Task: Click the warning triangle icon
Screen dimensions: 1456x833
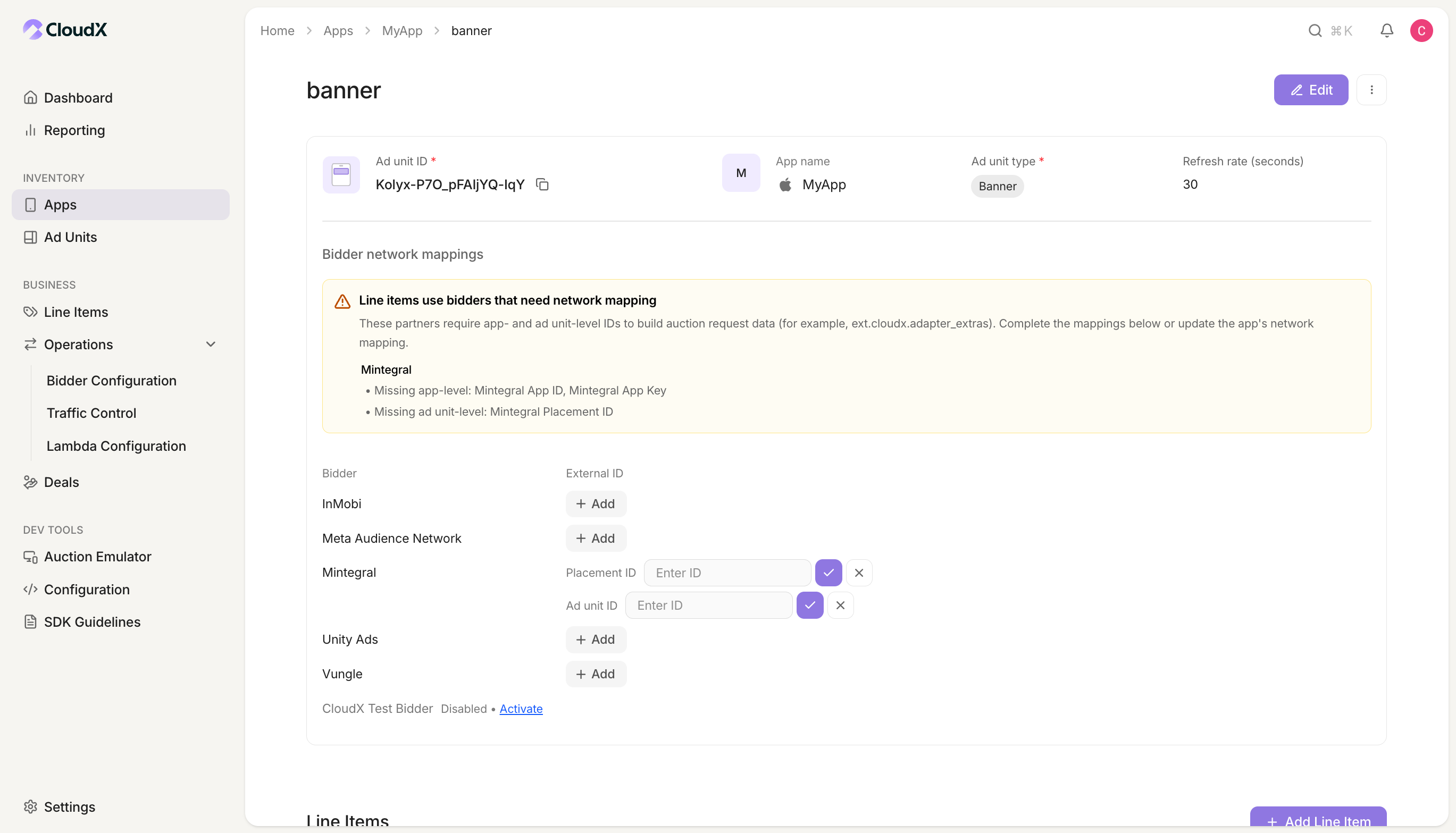Action: coord(342,301)
